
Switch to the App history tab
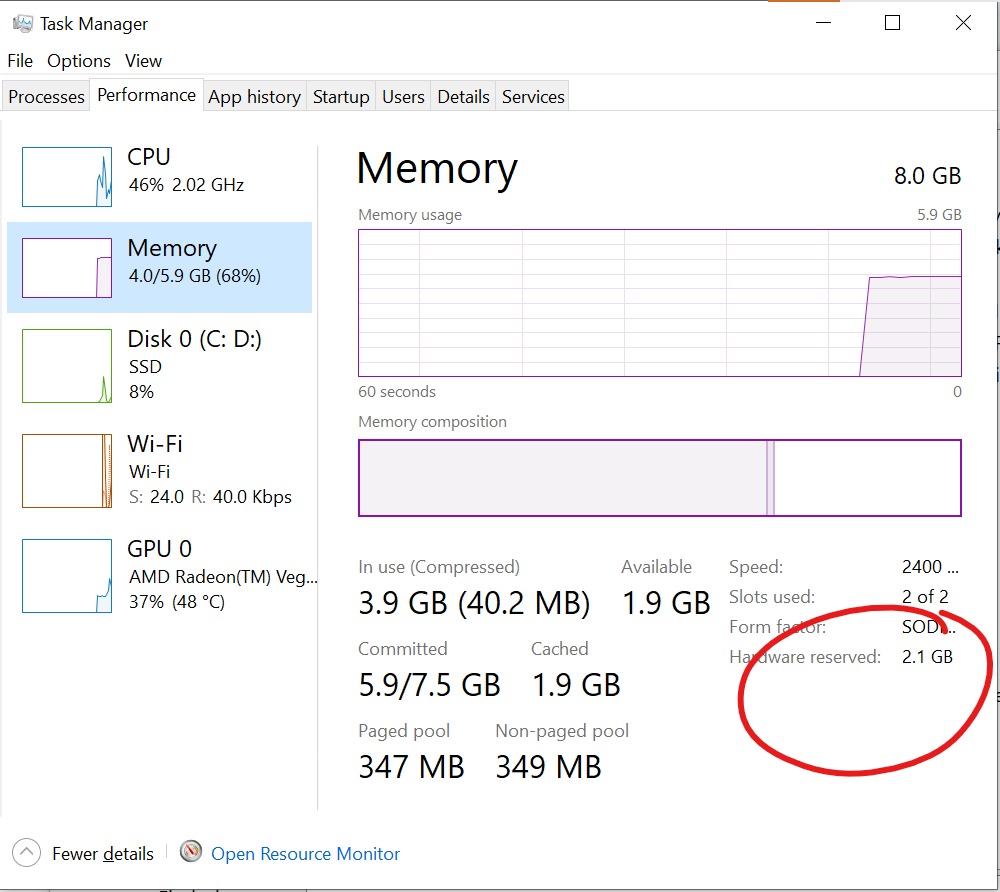coord(254,97)
